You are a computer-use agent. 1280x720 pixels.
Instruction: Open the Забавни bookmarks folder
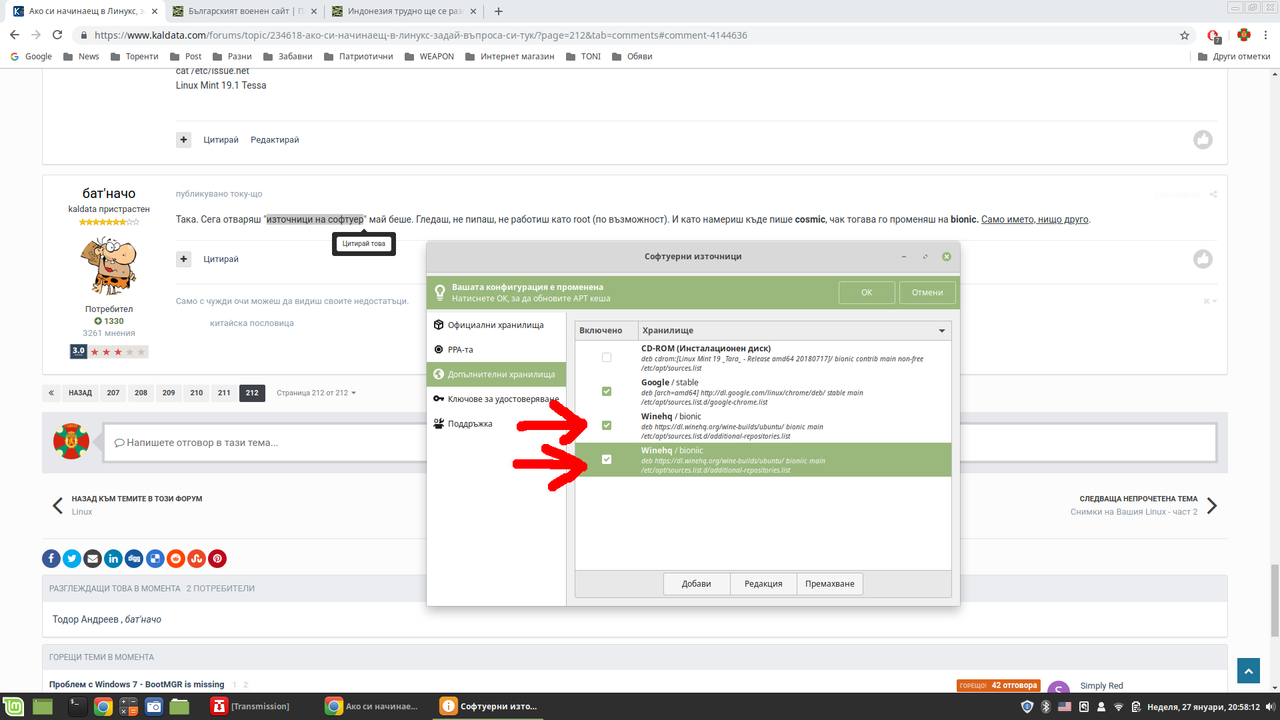point(287,57)
